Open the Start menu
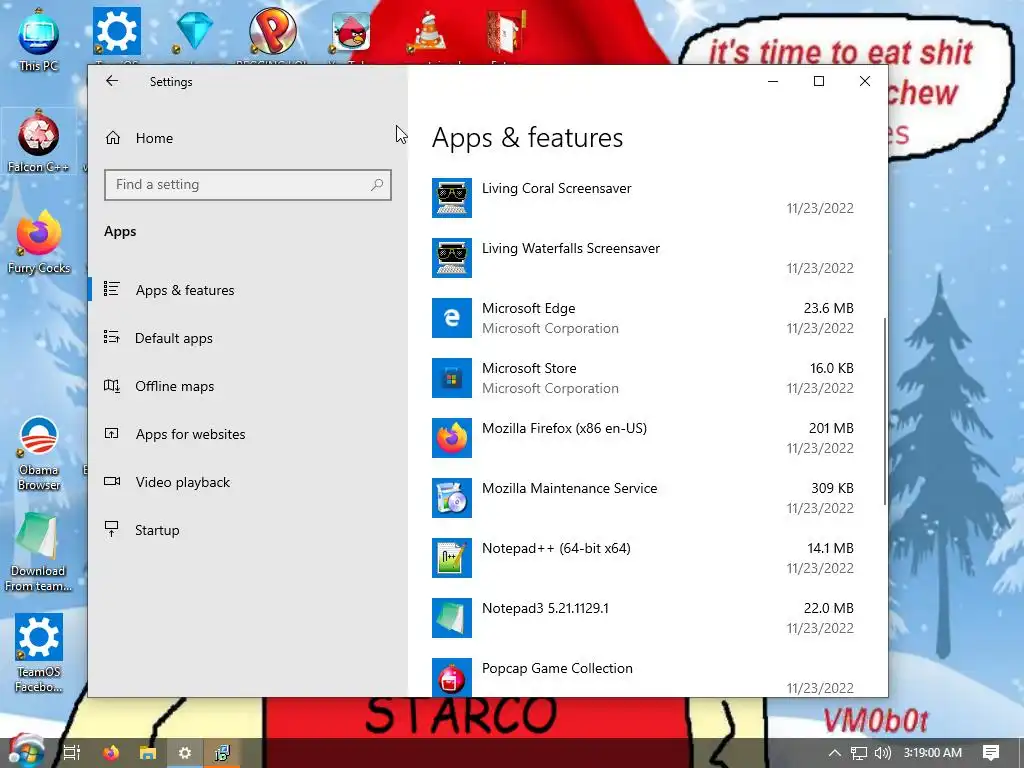Screen dimensions: 1024x768 (x=26, y=752)
